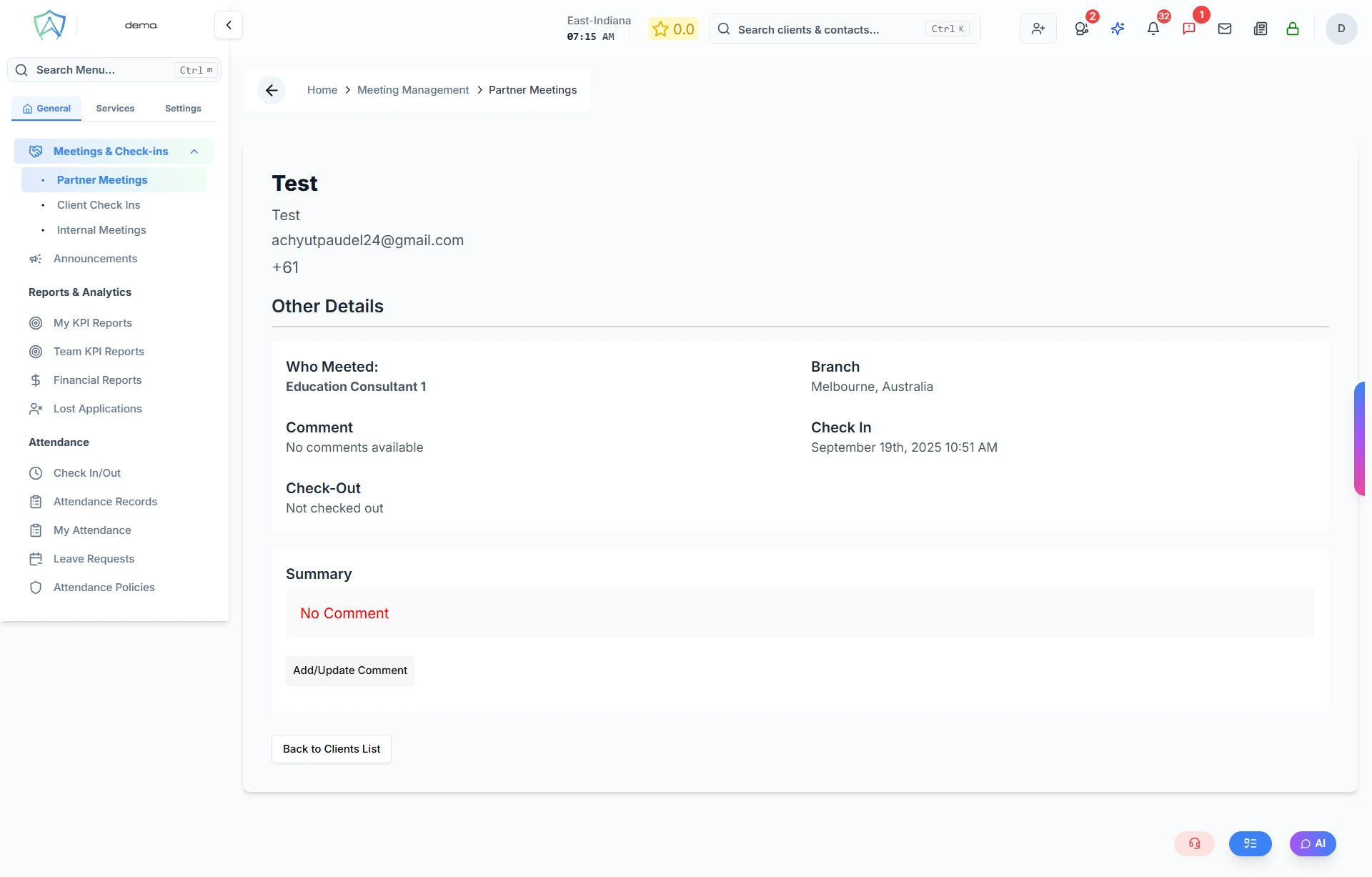Collapse the Meetings & Check-ins section

pos(194,151)
